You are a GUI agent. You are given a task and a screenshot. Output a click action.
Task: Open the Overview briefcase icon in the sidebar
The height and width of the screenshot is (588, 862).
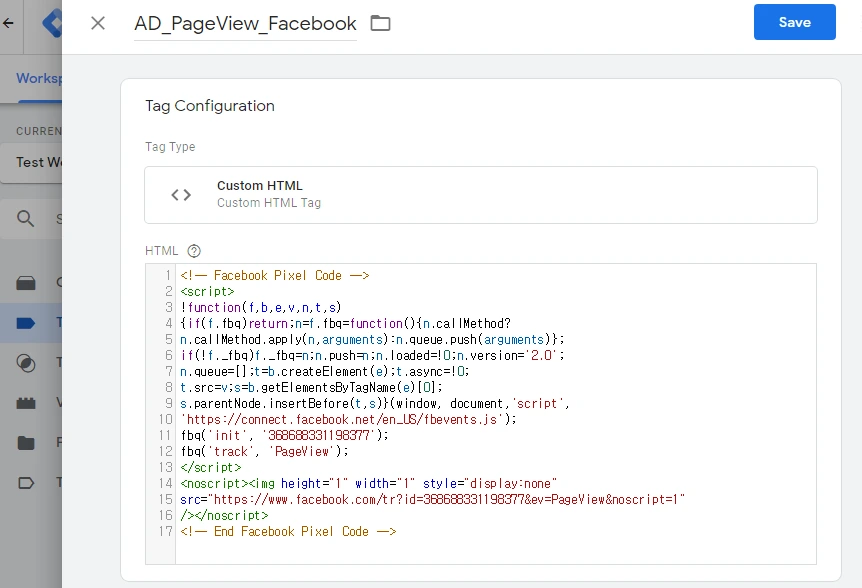click(26, 283)
